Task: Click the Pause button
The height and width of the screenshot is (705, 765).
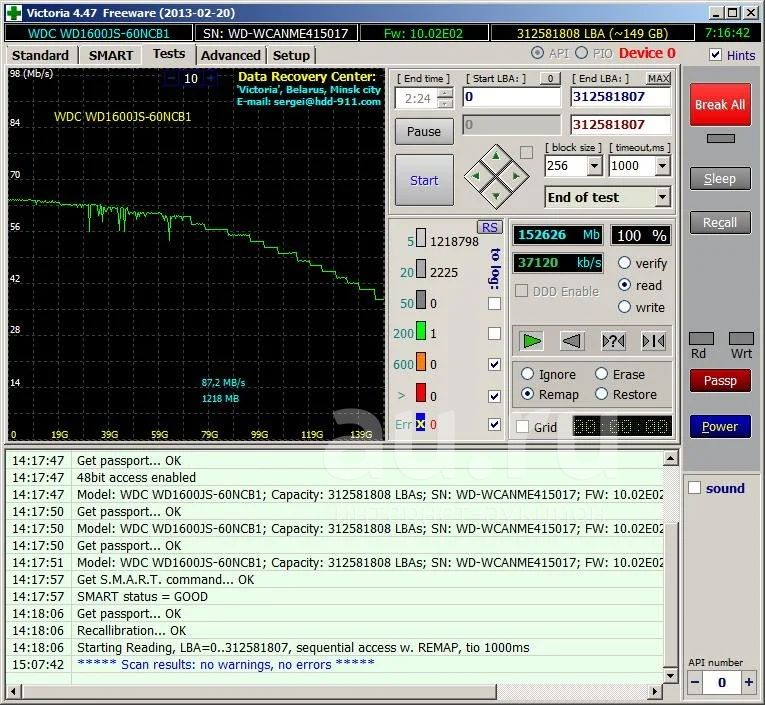Action: [x=424, y=131]
